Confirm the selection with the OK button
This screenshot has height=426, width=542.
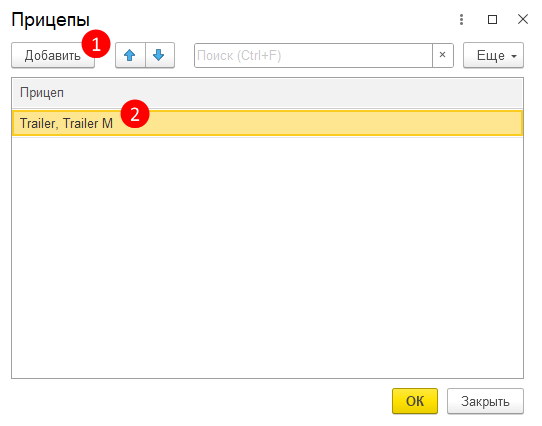point(415,401)
